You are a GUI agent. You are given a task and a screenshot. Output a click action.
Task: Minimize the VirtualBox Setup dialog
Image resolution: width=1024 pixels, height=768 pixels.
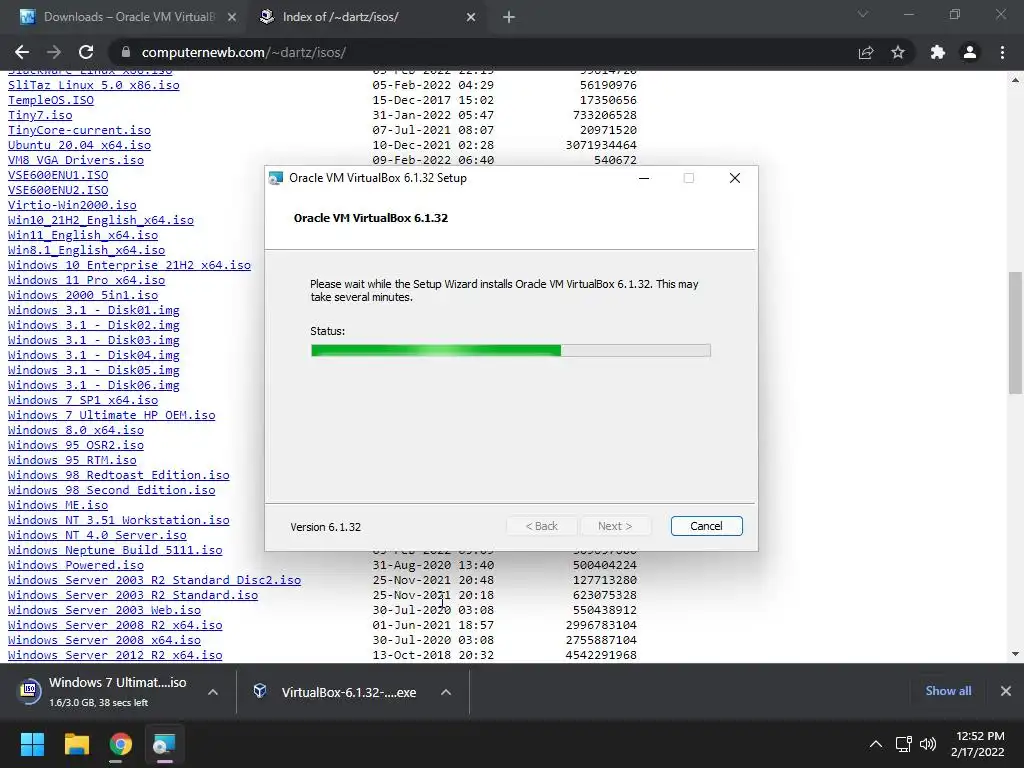point(644,178)
